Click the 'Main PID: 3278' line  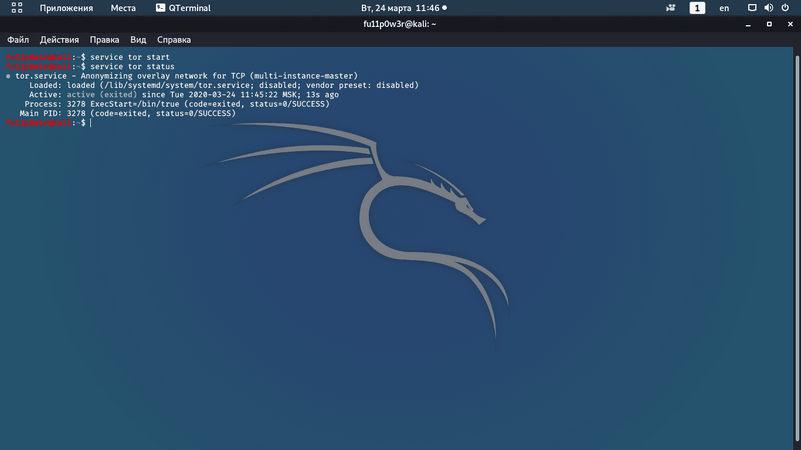128,113
